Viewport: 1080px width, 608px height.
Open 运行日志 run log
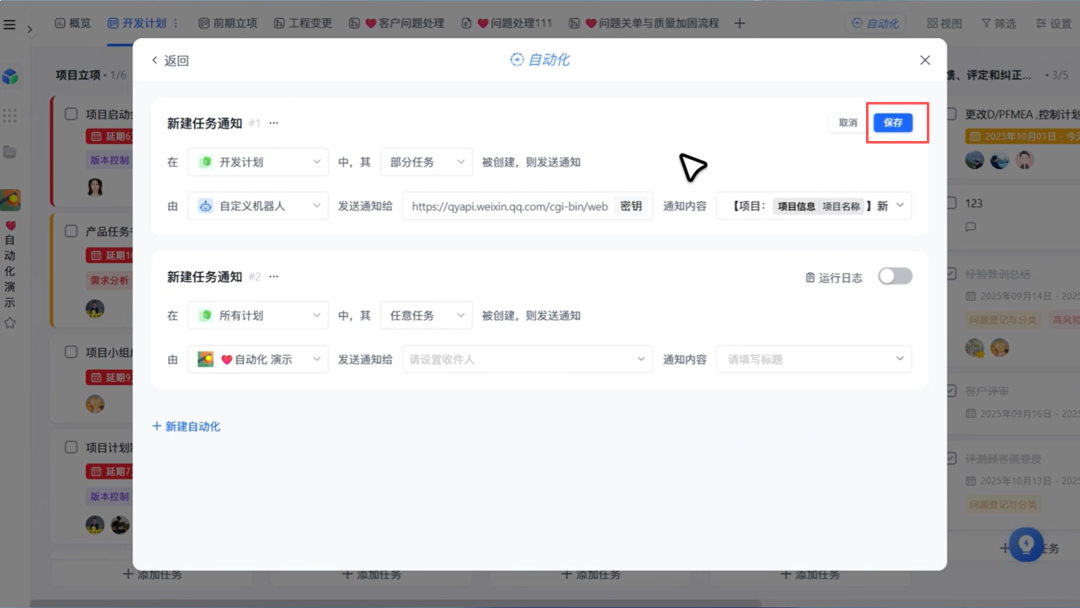pyautogui.click(x=833, y=277)
